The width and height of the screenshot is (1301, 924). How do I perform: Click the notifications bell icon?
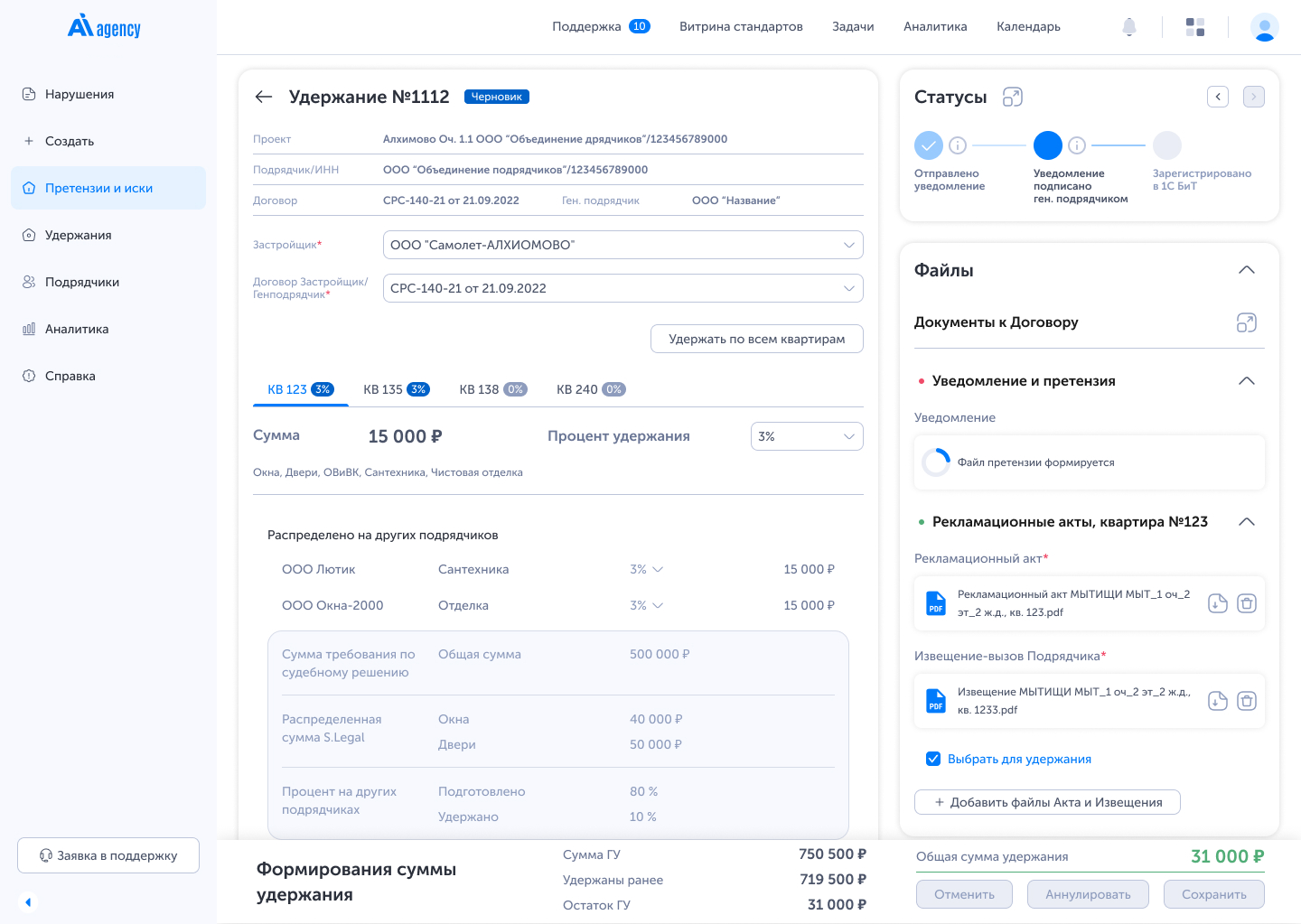point(1128,27)
